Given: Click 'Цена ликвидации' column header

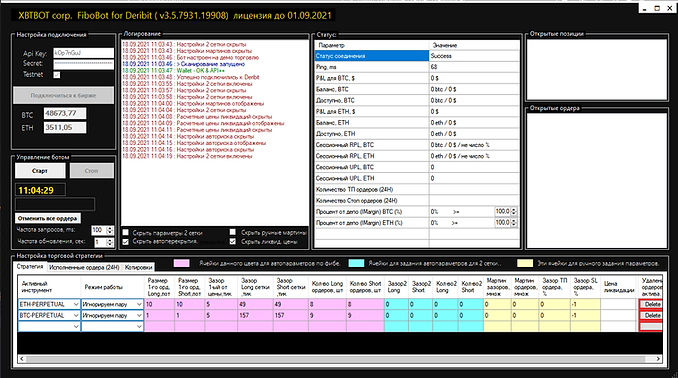Looking at the screenshot, I should (x=619, y=287).
